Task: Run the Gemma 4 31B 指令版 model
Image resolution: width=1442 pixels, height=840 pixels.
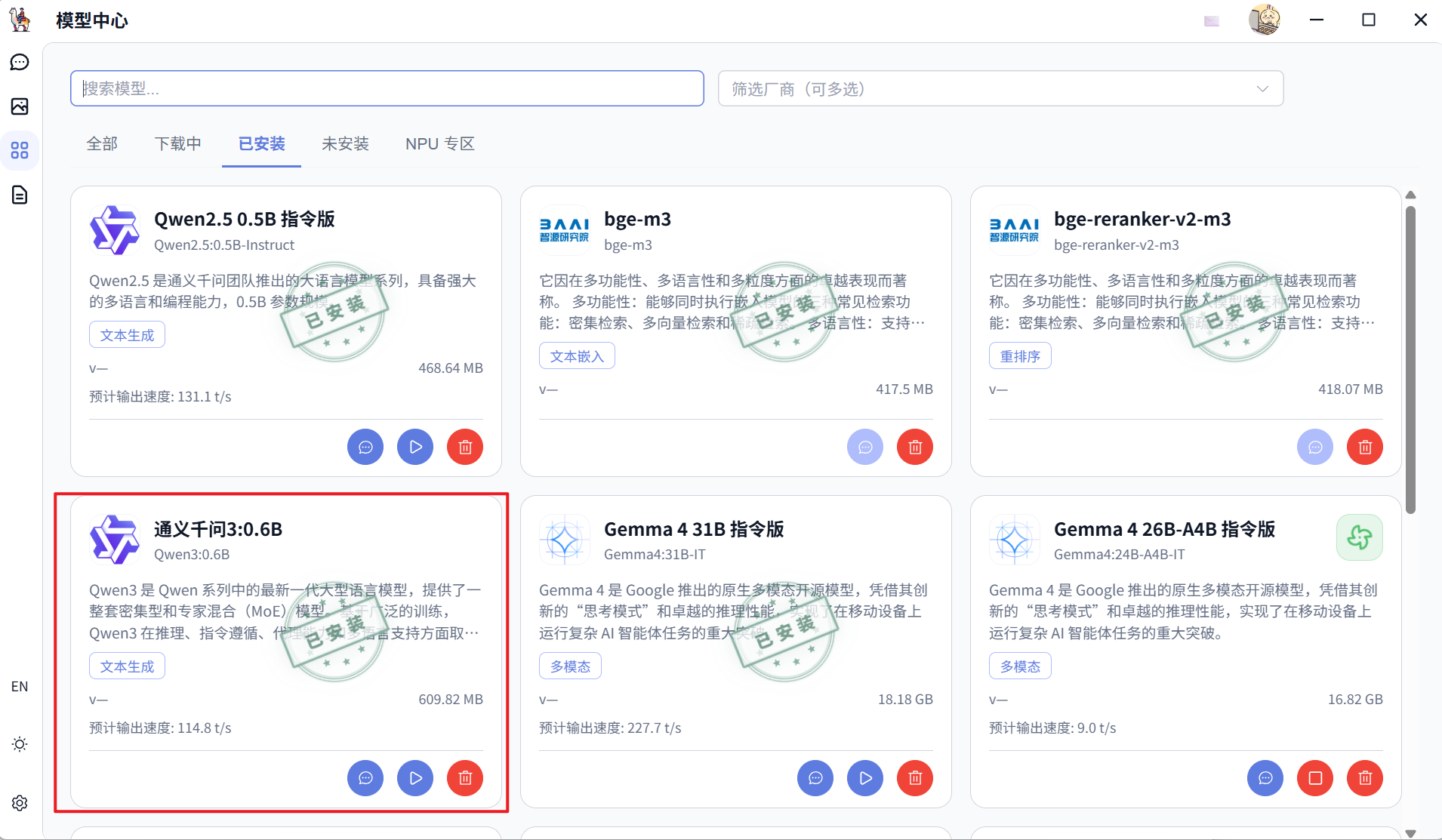Action: [865, 778]
